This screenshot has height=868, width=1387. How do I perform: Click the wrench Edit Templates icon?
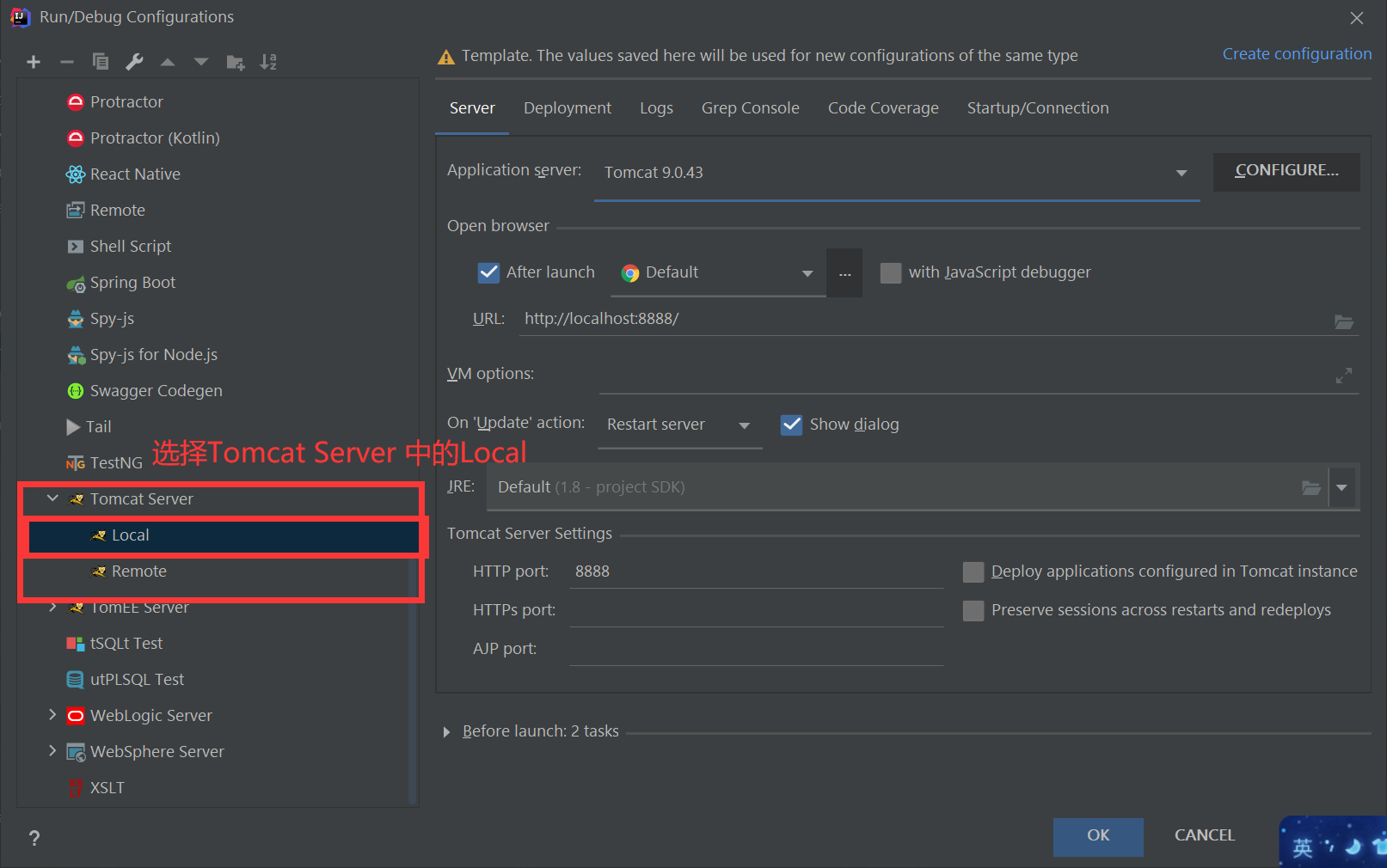[134, 62]
